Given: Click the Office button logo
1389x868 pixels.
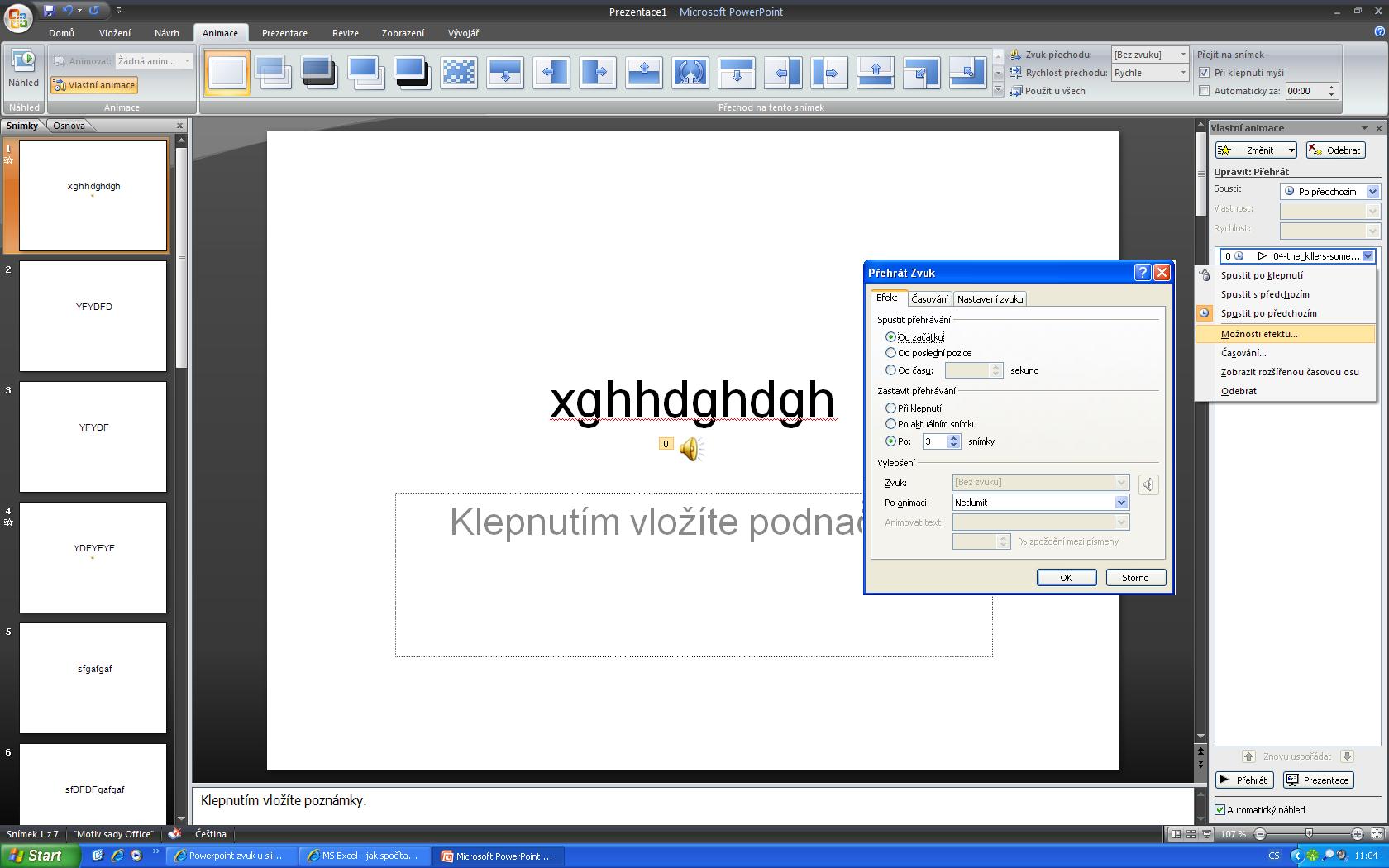Looking at the screenshot, I should (x=18, y=17).
